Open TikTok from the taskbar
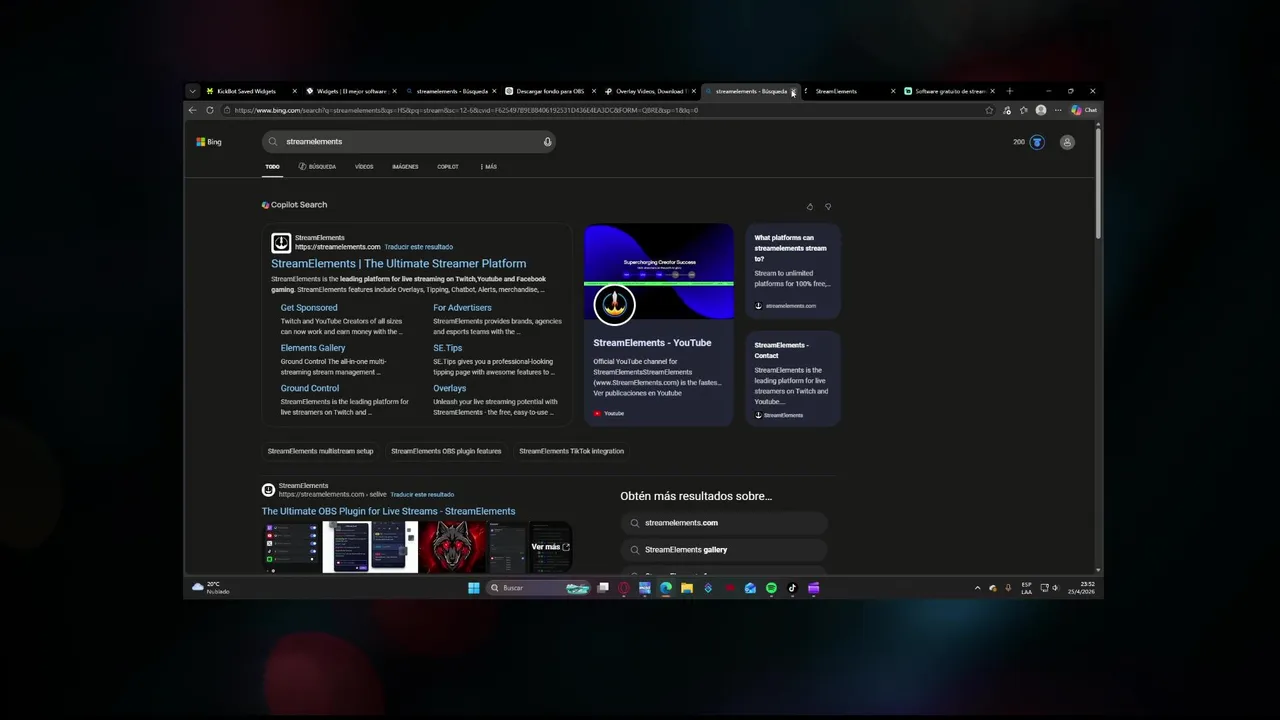Viewport: 1280px width, 720px height. click(792, 588)
